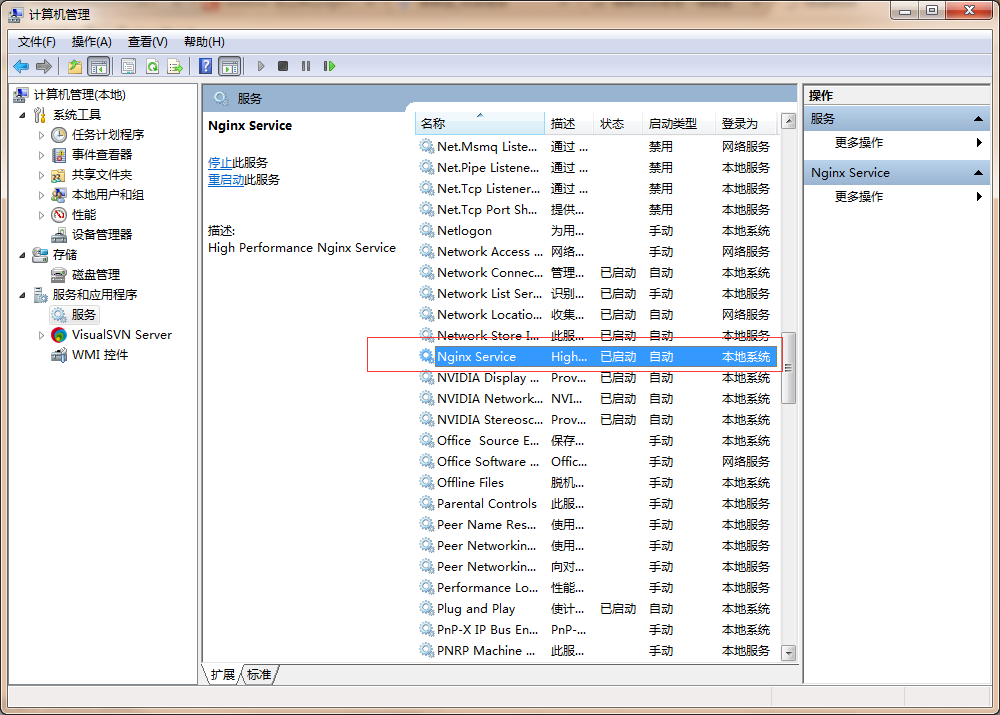Click the Up one level folder icon
Image resolution: width=1000 pixels, height=715 pixels.
pyautogui.click(x=75, y=66)
